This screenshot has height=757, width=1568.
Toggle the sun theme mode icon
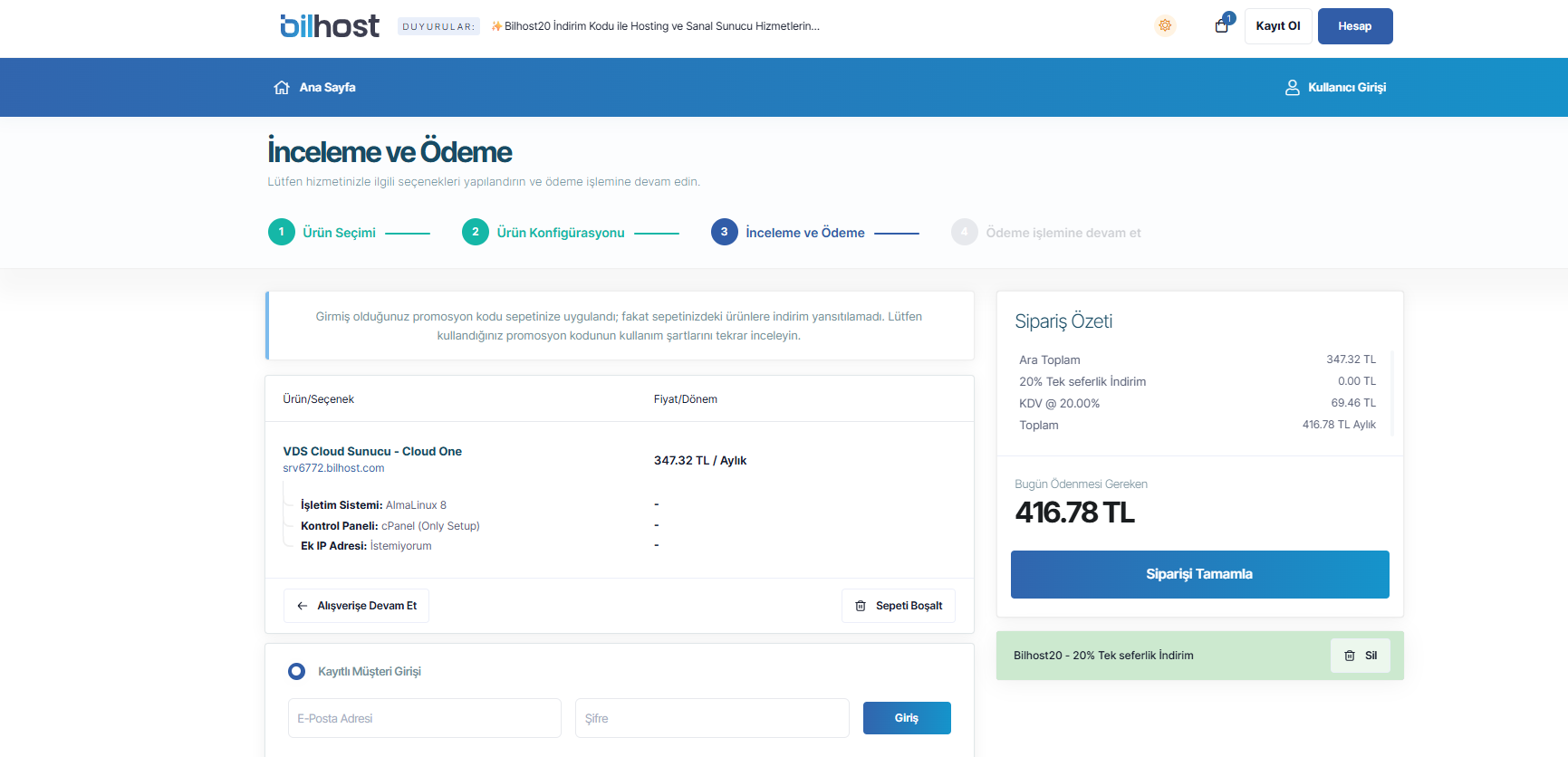pyautogui.click(x=1165, y=25)
